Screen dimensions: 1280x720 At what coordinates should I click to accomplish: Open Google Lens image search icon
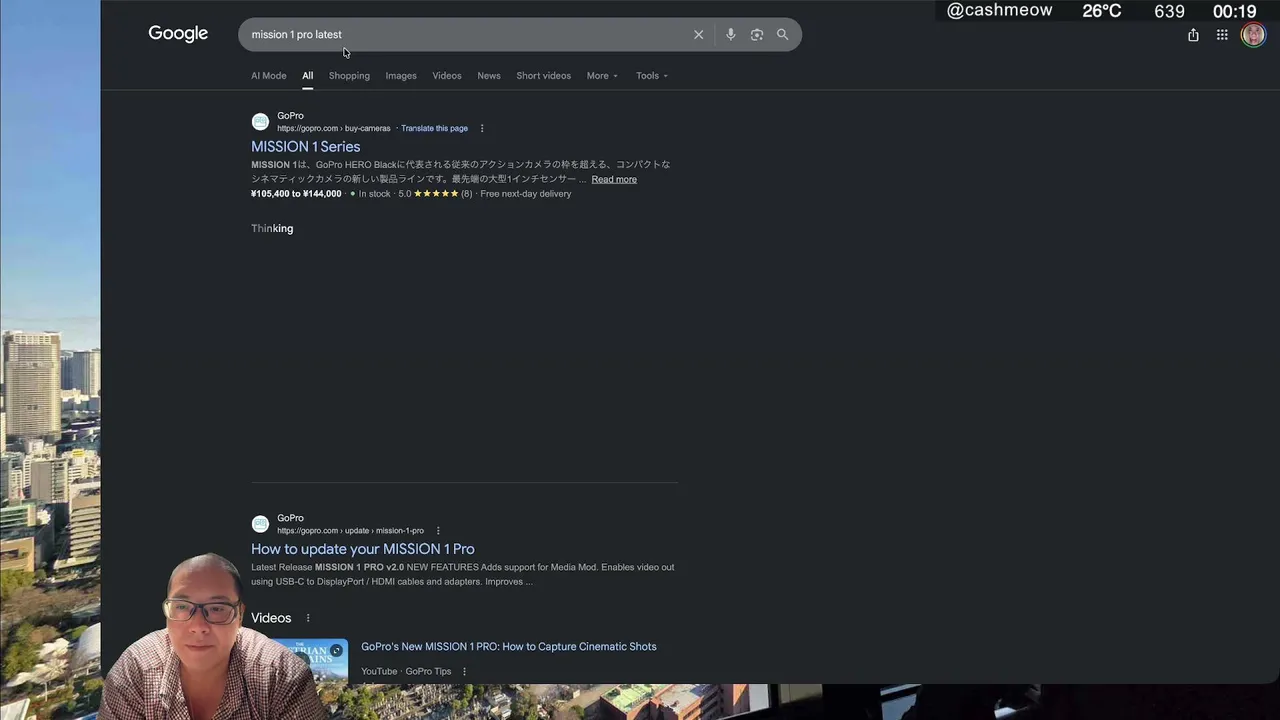757,35
